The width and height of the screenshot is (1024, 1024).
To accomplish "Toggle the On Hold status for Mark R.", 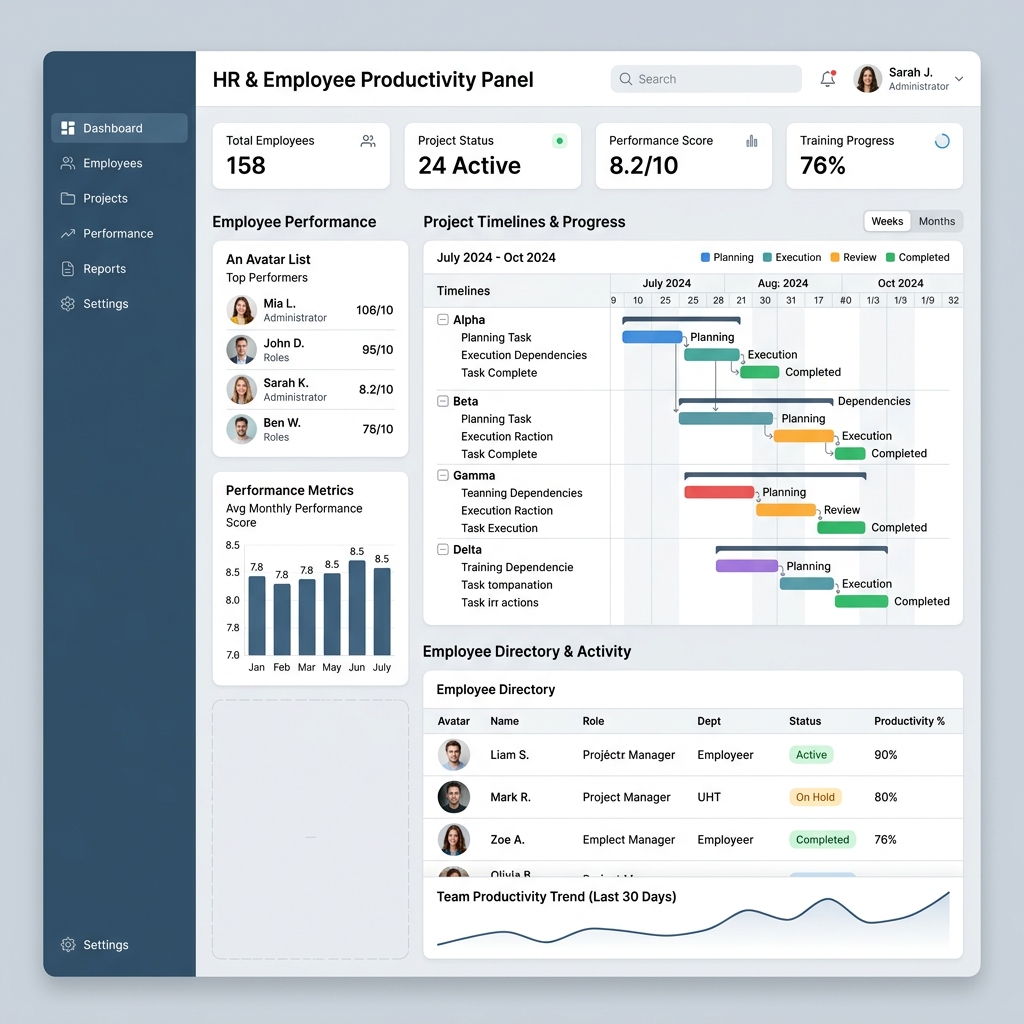I will [x=815, y=797].
